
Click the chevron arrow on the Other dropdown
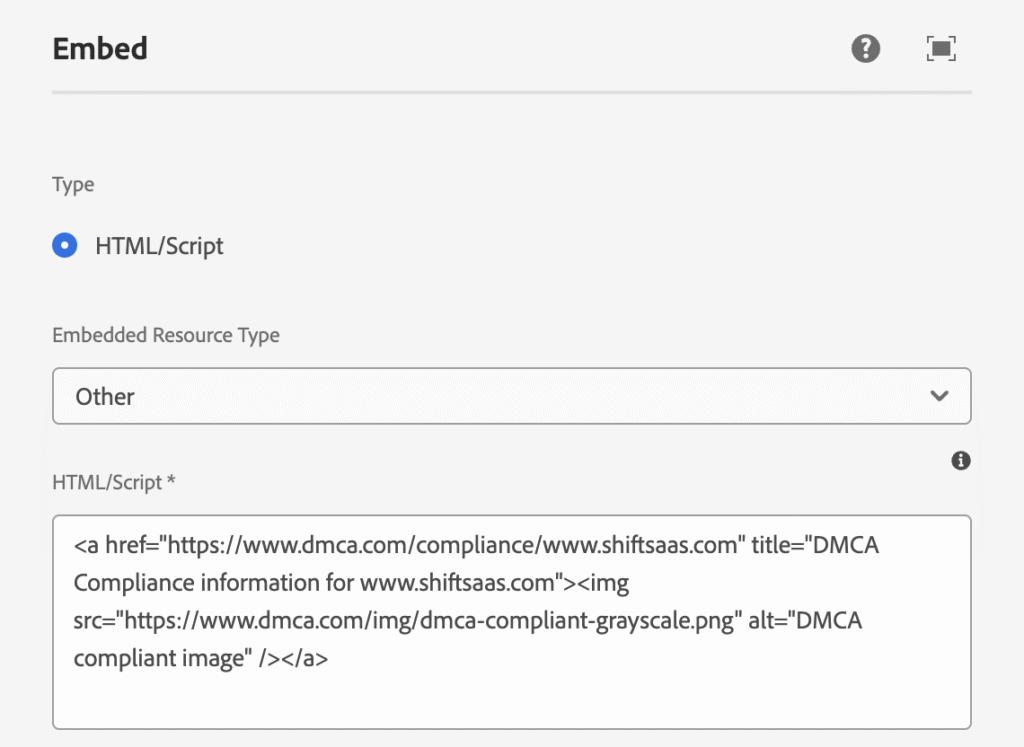[939, 396]
